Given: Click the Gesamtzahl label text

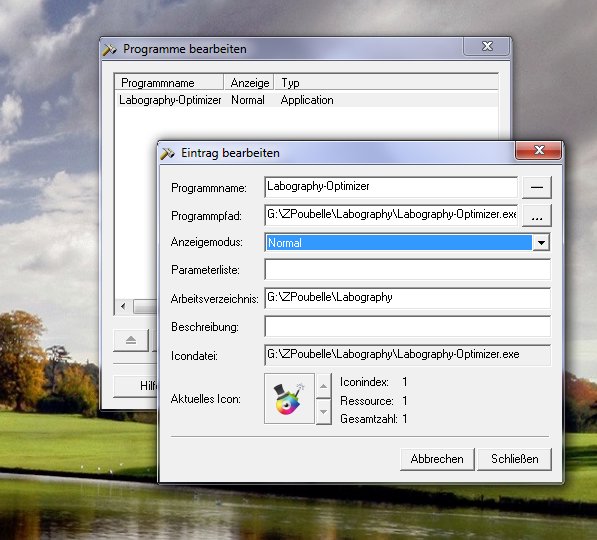Looking at the screenshot, I should [369, 419].
